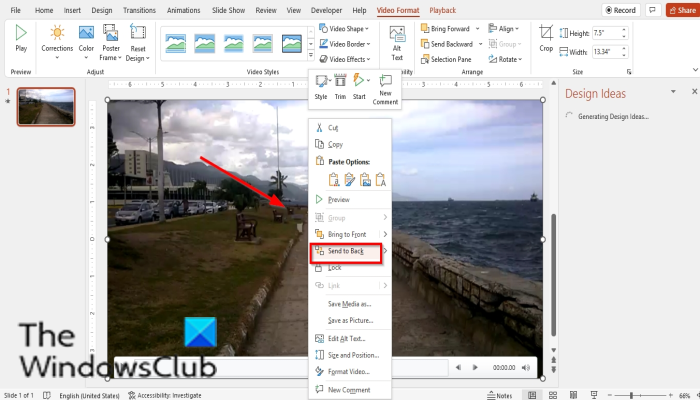Open the Video Shape dropdown
700x400 pixels.
pyautogui.click(x=344, y=29)
